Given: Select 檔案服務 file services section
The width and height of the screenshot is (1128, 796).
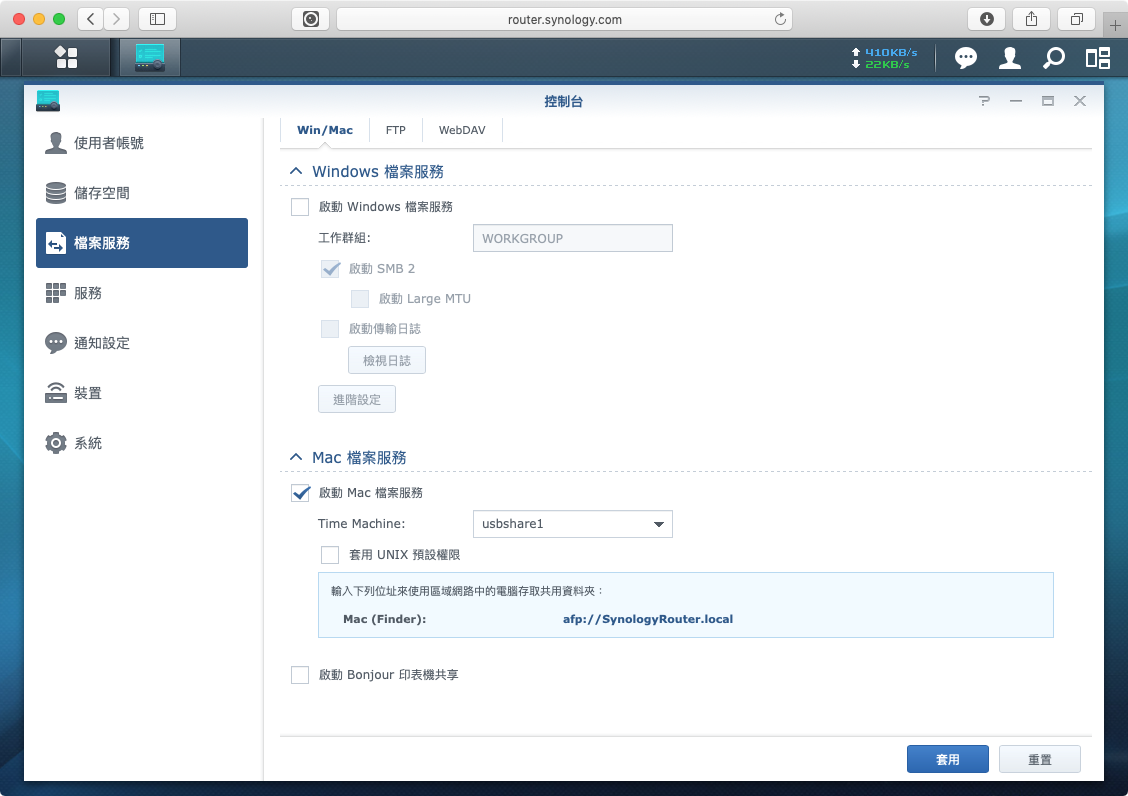Looking at the screenshot, I should pyautogui.click(x=142, y=243).
